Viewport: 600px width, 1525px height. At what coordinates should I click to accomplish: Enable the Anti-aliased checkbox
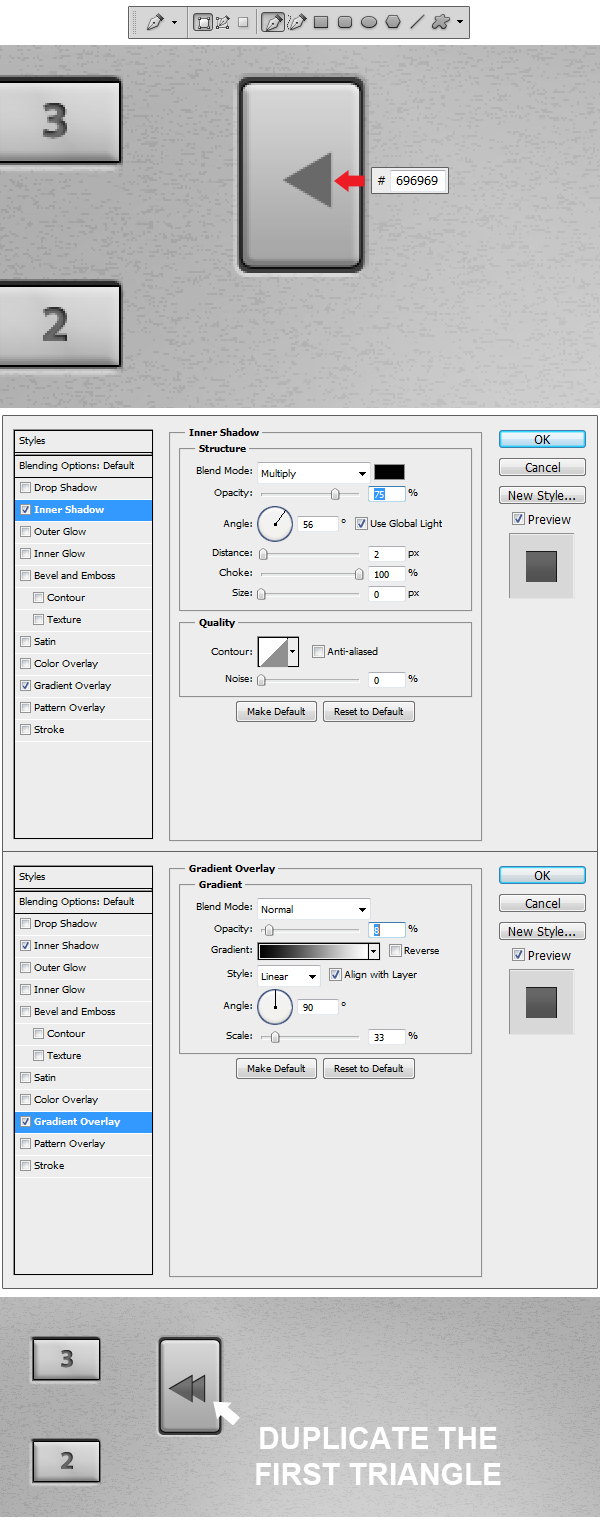pos(318,652)
